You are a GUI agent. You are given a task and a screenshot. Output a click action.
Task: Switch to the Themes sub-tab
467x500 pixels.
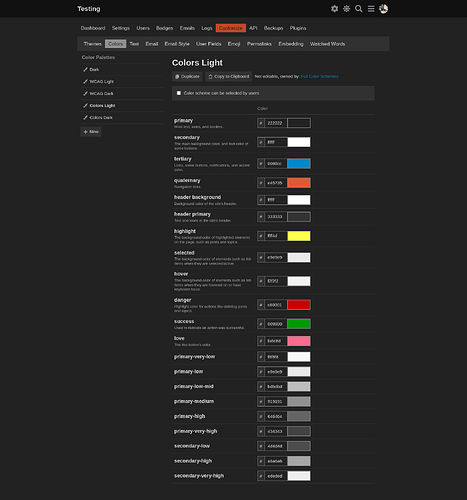(92, 44)
